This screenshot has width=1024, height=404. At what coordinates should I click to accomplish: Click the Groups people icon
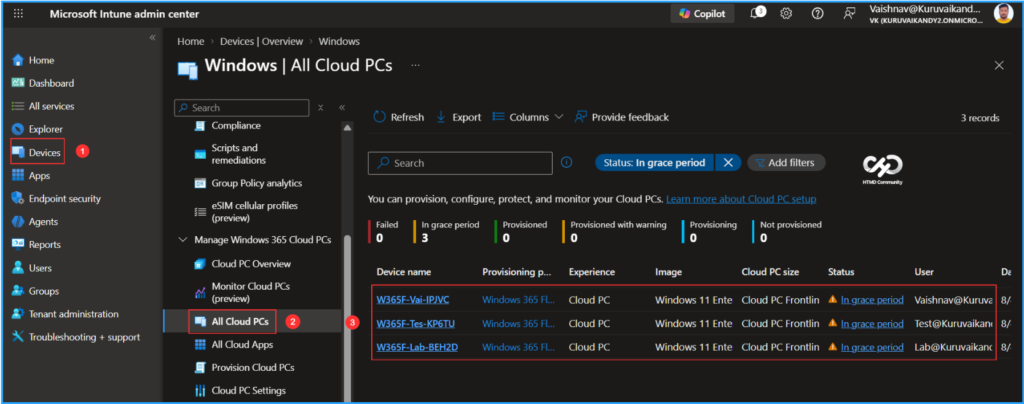(x=18, y=291)
